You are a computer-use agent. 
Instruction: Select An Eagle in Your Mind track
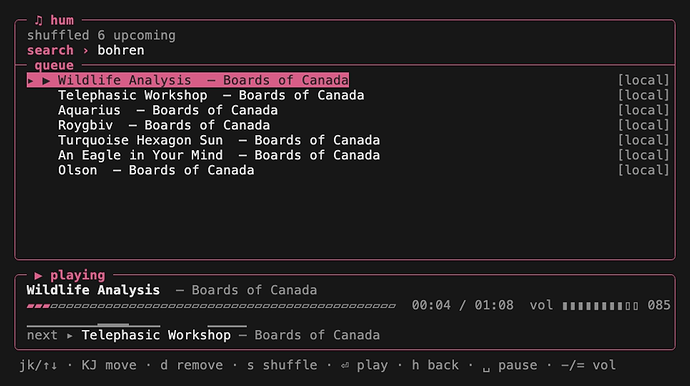pyautogui.click(x=219, y=155)
